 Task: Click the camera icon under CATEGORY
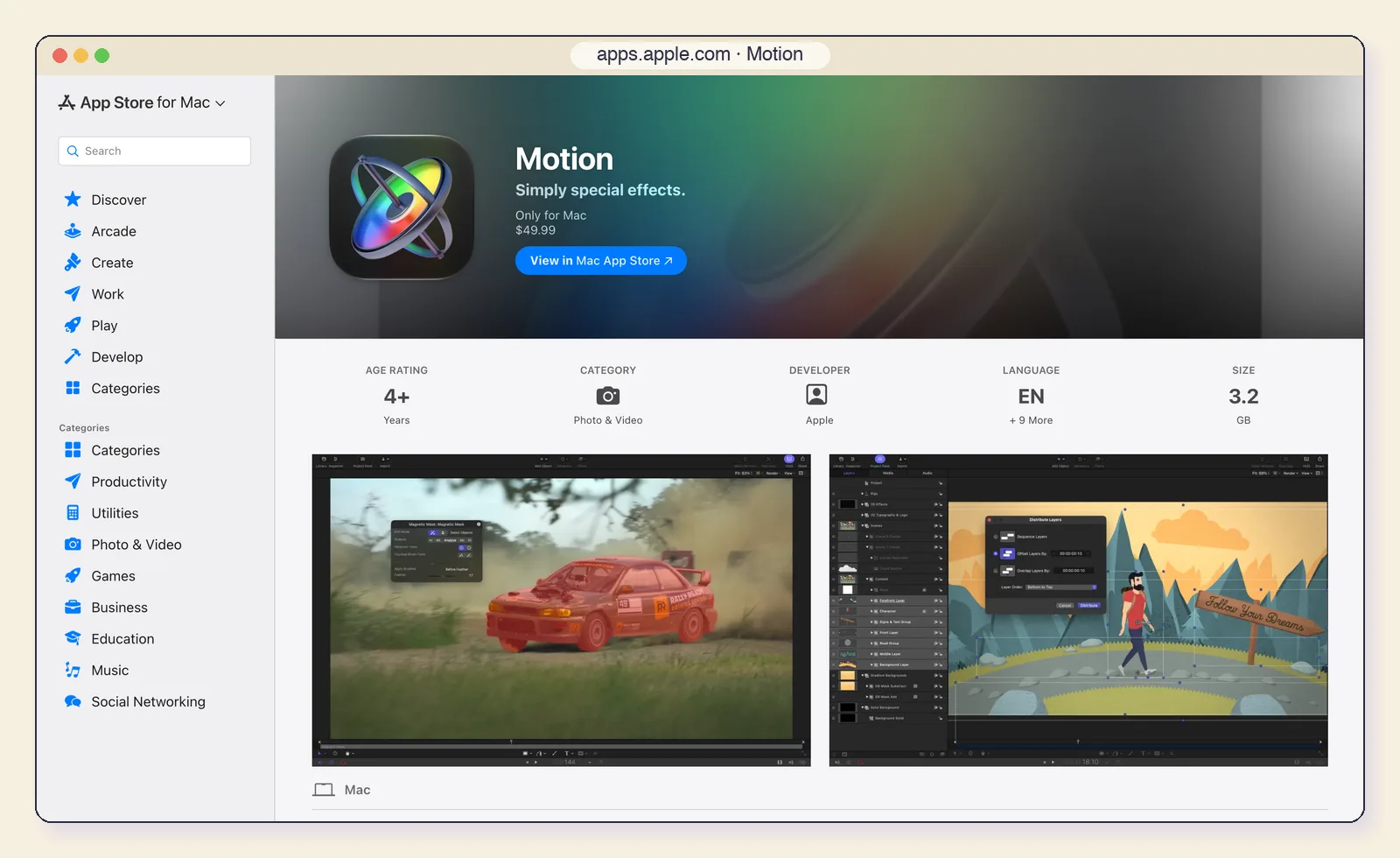pos(608,396)
